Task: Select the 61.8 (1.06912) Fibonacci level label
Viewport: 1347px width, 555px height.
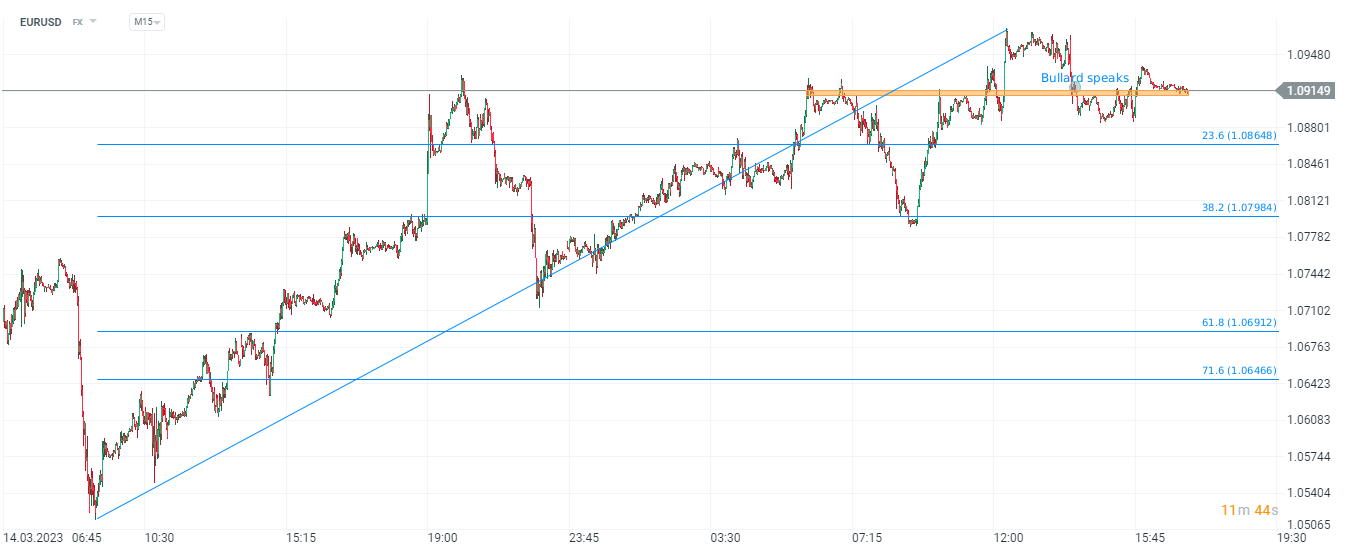Action: pyautogui.click(x=1238, y=323)
